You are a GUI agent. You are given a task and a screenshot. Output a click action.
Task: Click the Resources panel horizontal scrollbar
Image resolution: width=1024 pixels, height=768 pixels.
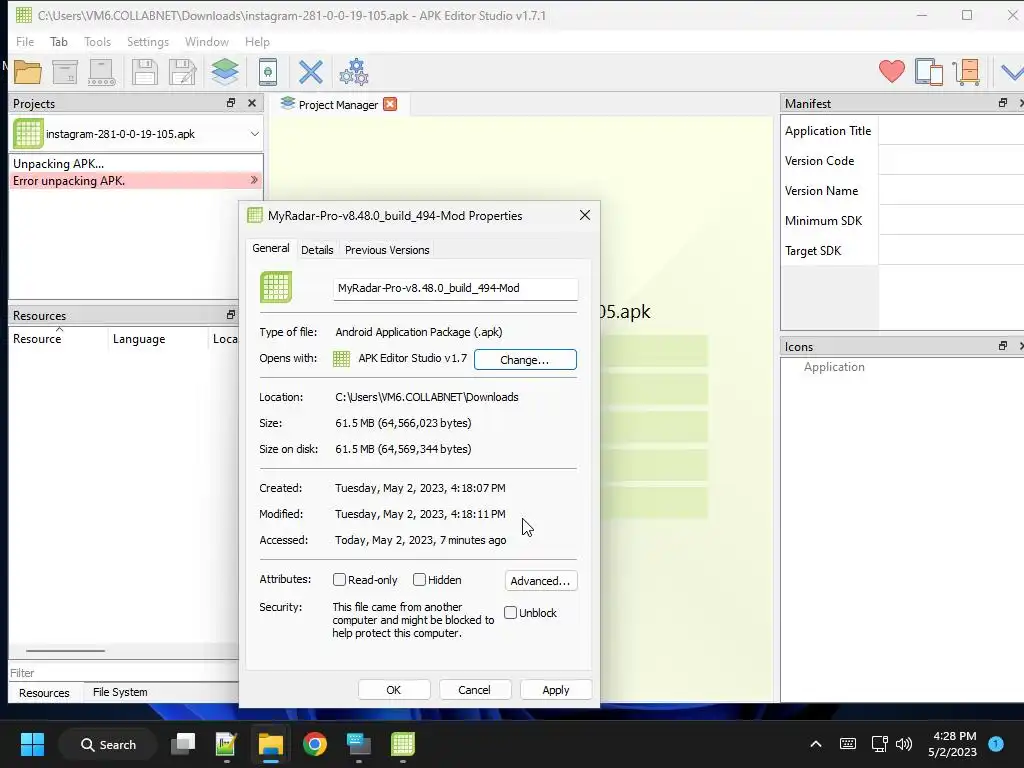65,650
